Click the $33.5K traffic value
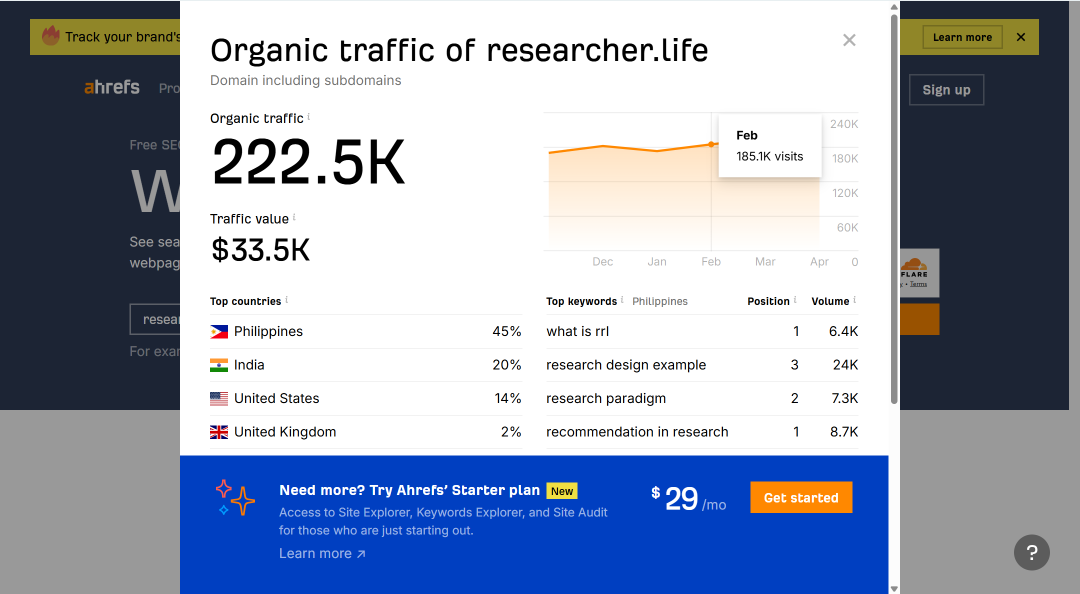Image resolution: width=1080 pixels, height=594 pixels. [260, 250]
